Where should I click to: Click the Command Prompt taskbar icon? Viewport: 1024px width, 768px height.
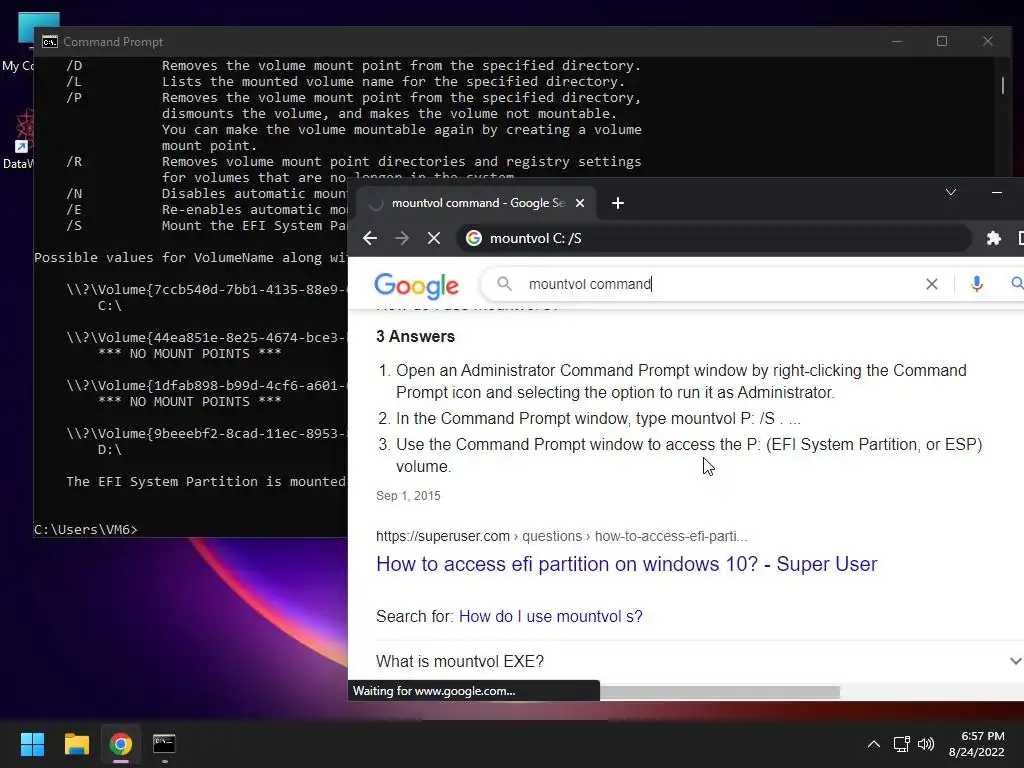[x=164, y=744]
